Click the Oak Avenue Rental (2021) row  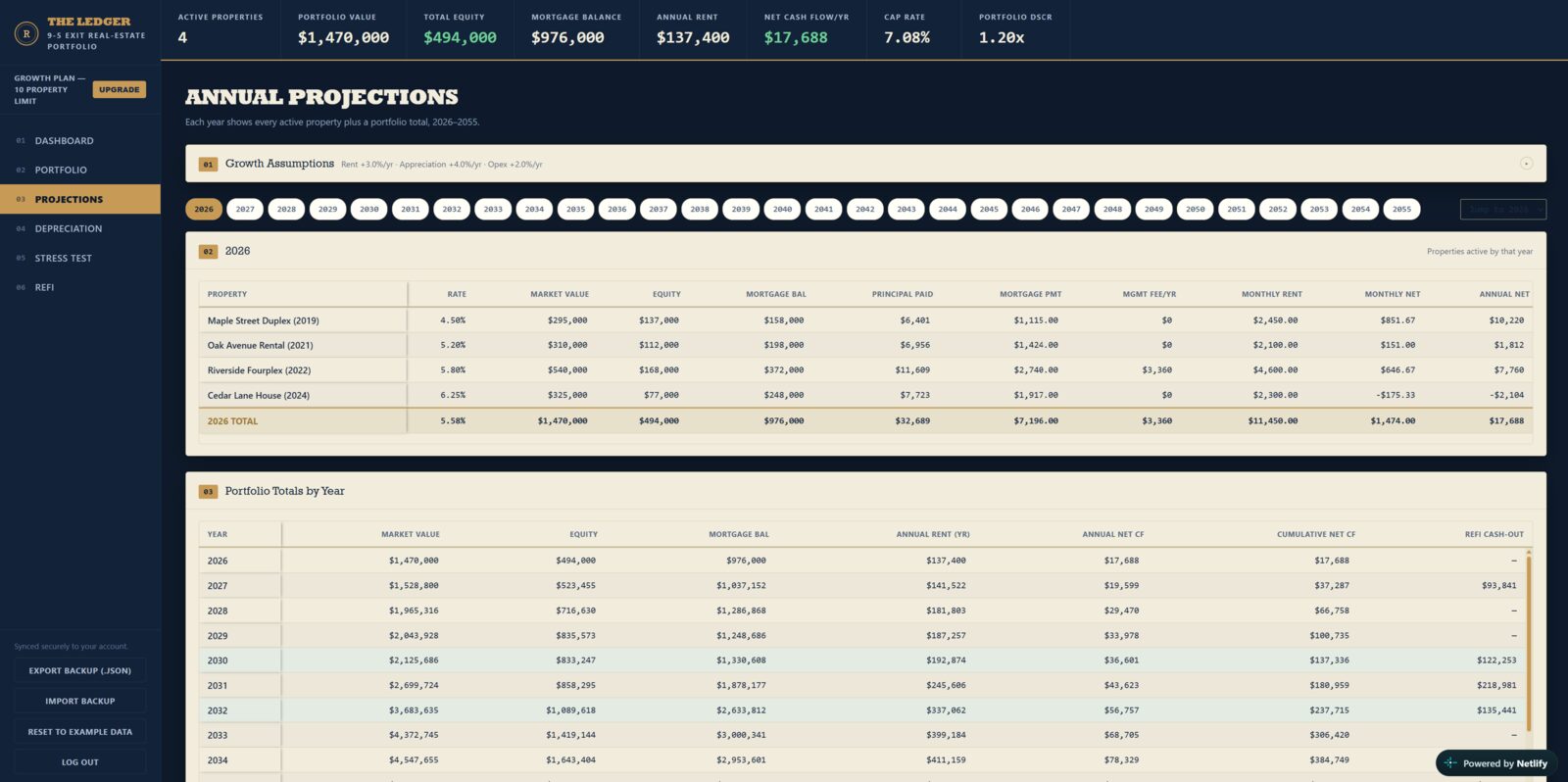[866, 345]
